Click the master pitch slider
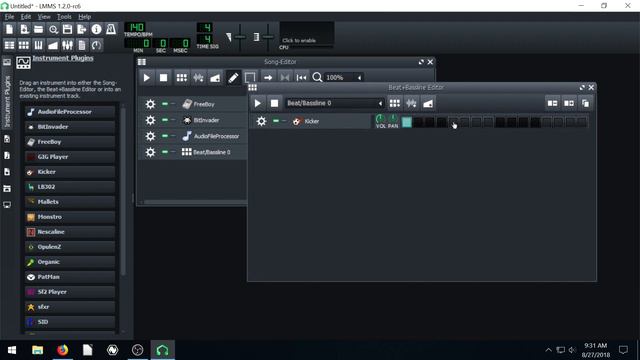This screenshot has width=640, height=360. [x=268, y=37]
